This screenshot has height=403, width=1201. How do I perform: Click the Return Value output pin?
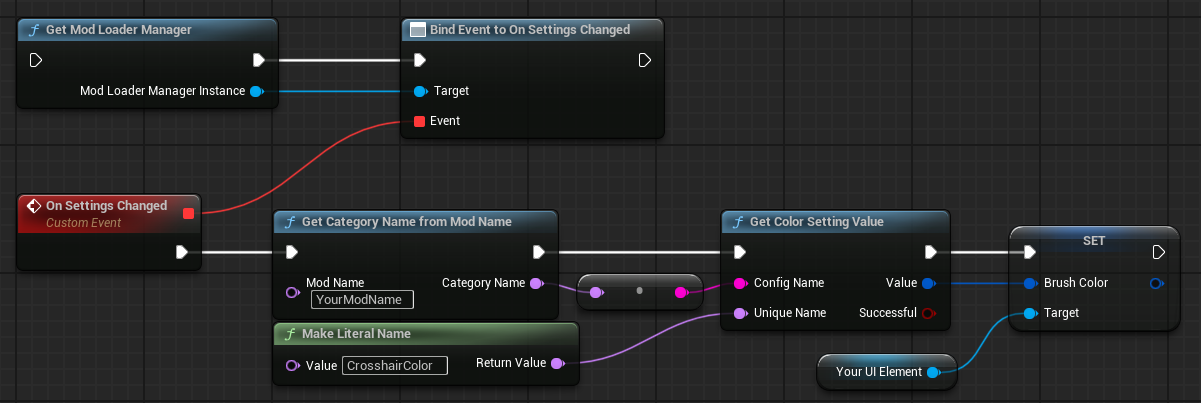point(558,364)
